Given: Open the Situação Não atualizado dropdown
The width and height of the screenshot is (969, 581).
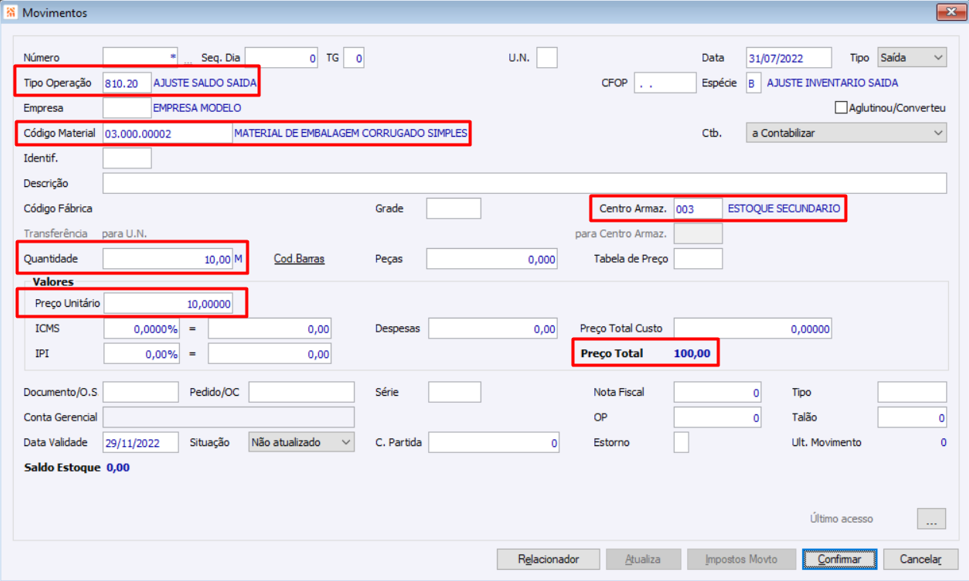Looking at the screenshot, I should 302,443.
